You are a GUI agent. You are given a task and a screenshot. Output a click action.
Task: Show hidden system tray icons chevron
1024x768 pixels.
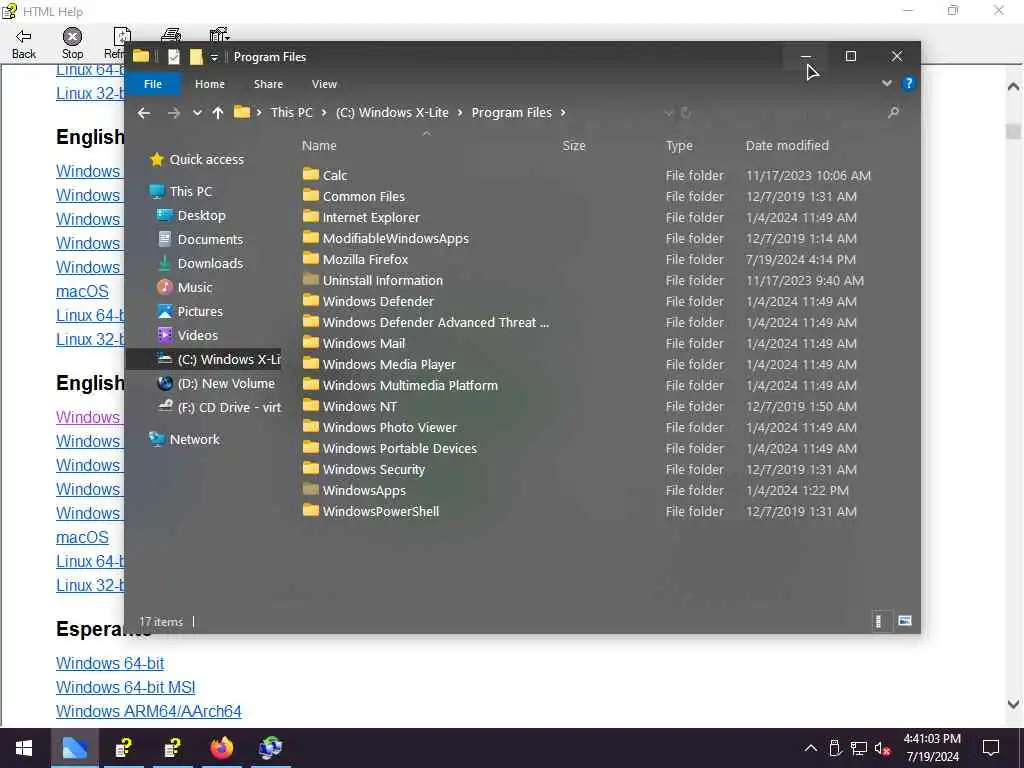tap(810, 748)
